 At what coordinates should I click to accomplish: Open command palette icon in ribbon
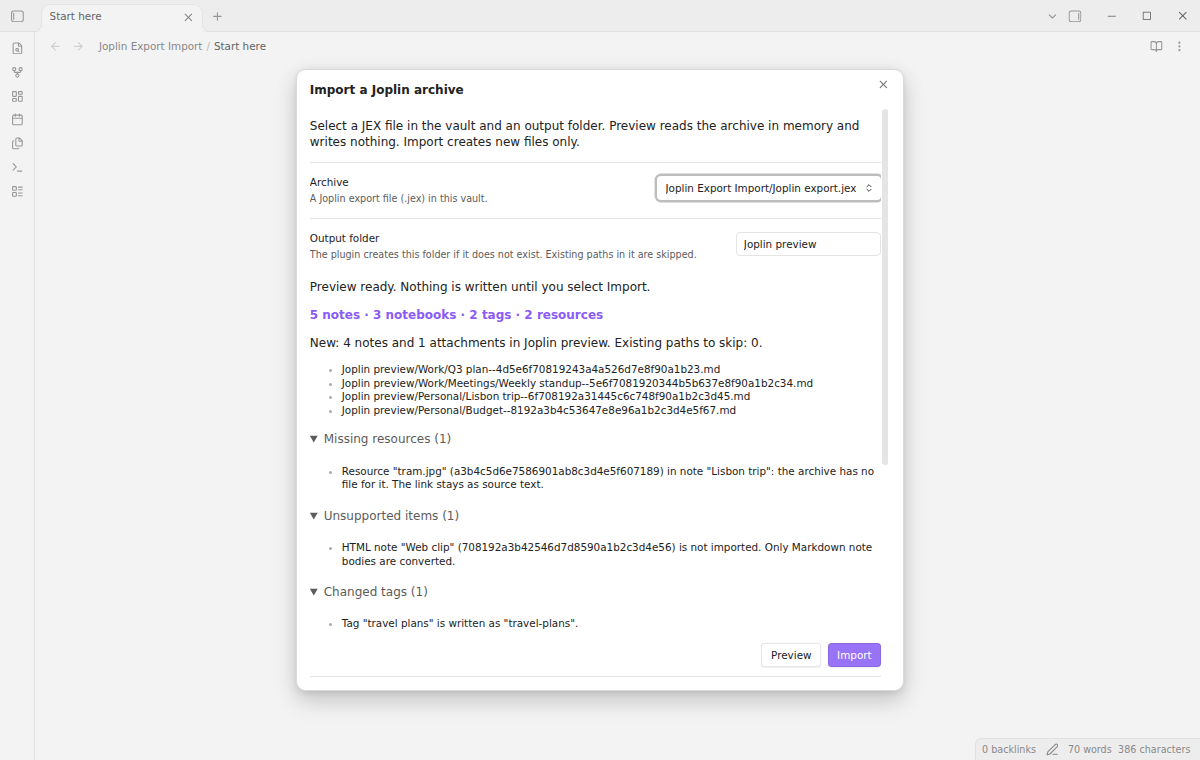[17, 167]
